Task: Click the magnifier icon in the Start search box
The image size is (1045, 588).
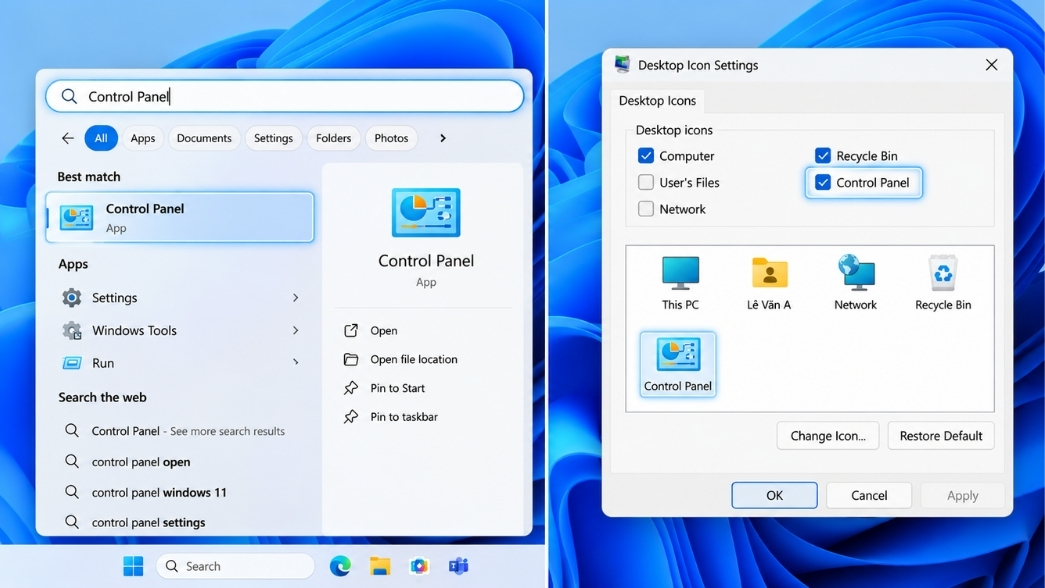Action: coord(69,97)
